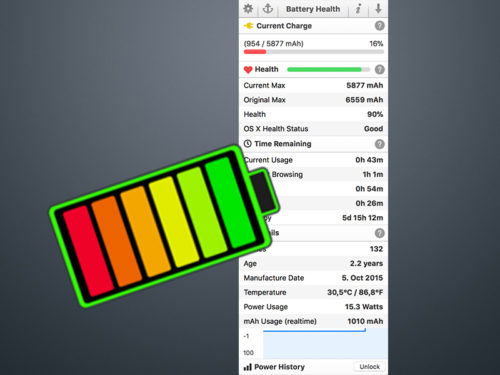The width and height of the screenshot is (500, 375).
Task: Click the anchor icon in the toolbar
Action: pyautogui.click(x=268, y=8)
